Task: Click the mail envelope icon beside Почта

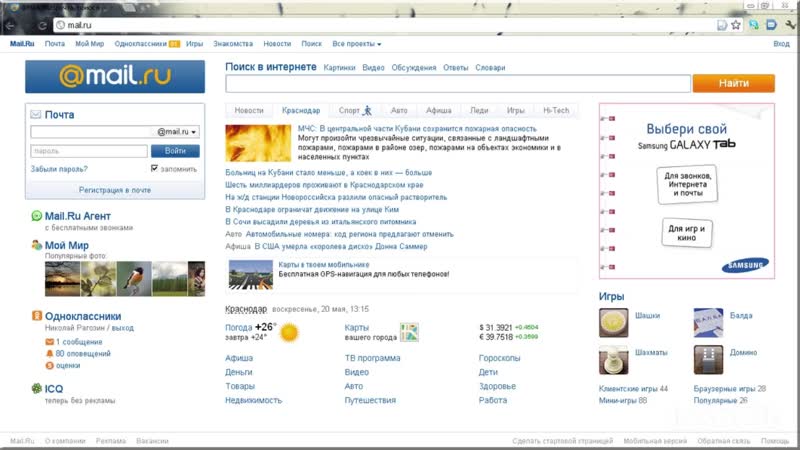Action: [x=36, y=114]
